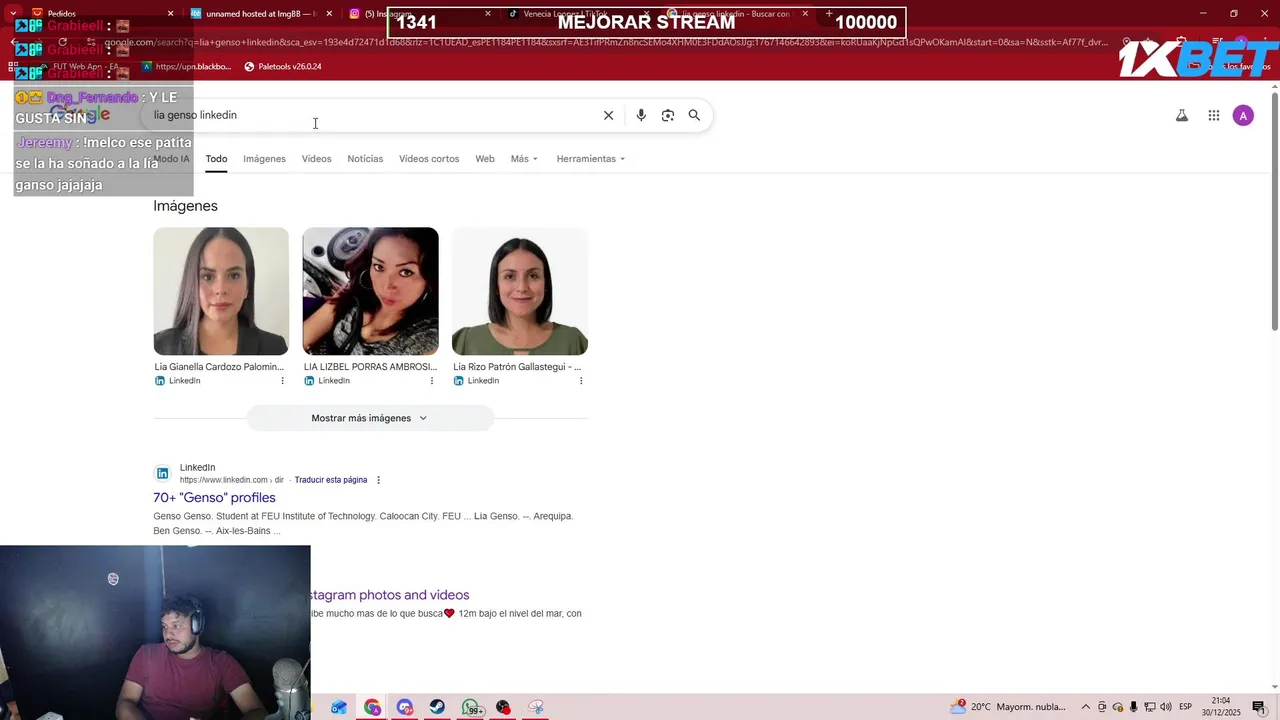
Task: Close the Pedidos browser tab
Action: pos(170,14)
